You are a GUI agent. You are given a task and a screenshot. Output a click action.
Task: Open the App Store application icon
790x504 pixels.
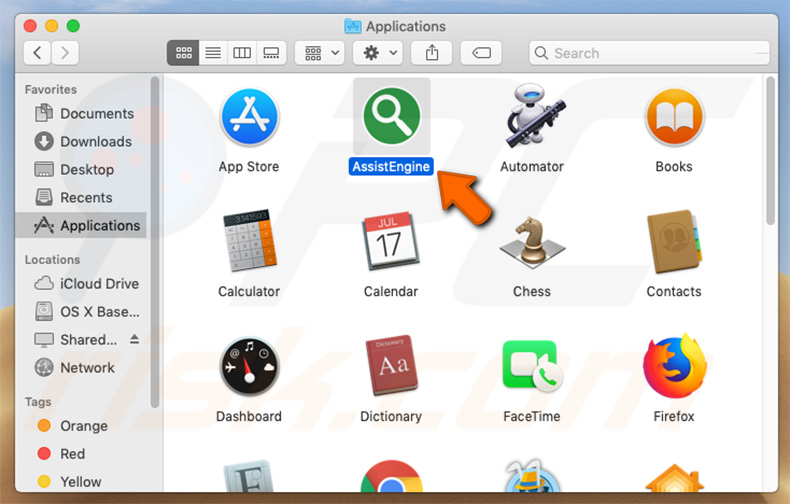point(249,117)
